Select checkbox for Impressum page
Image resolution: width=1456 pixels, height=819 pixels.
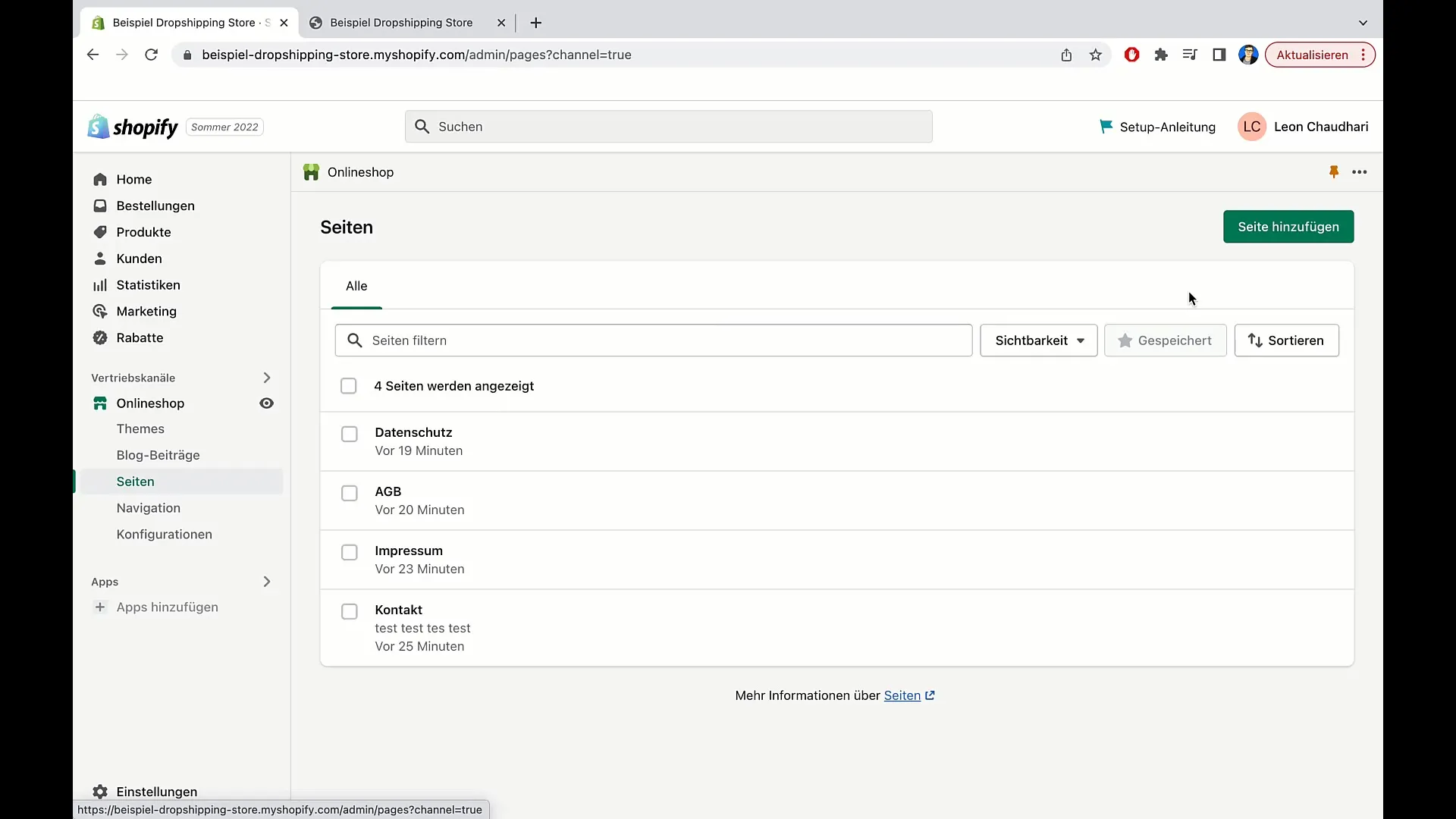(349, 552)
